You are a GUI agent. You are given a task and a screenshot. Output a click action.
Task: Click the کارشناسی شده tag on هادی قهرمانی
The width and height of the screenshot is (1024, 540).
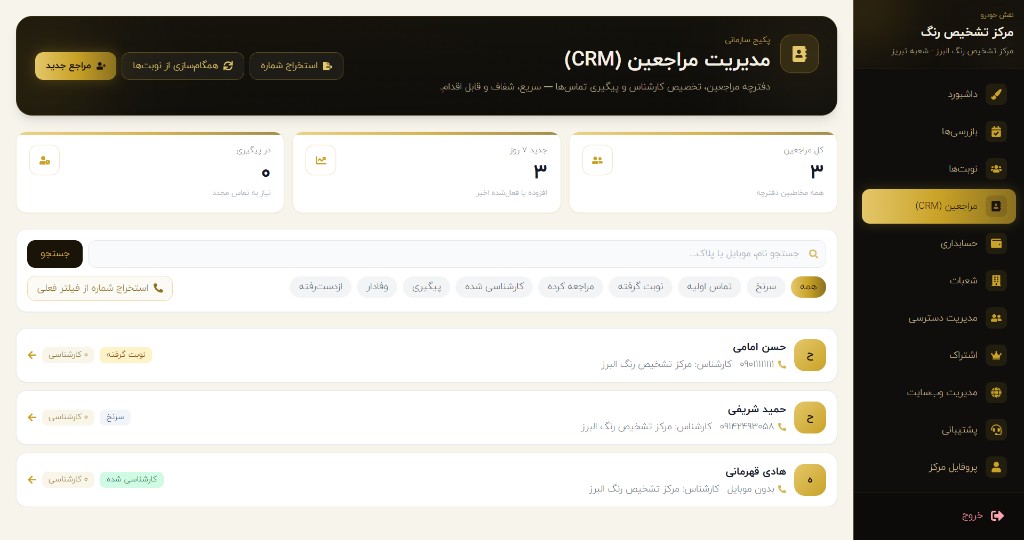132,479
